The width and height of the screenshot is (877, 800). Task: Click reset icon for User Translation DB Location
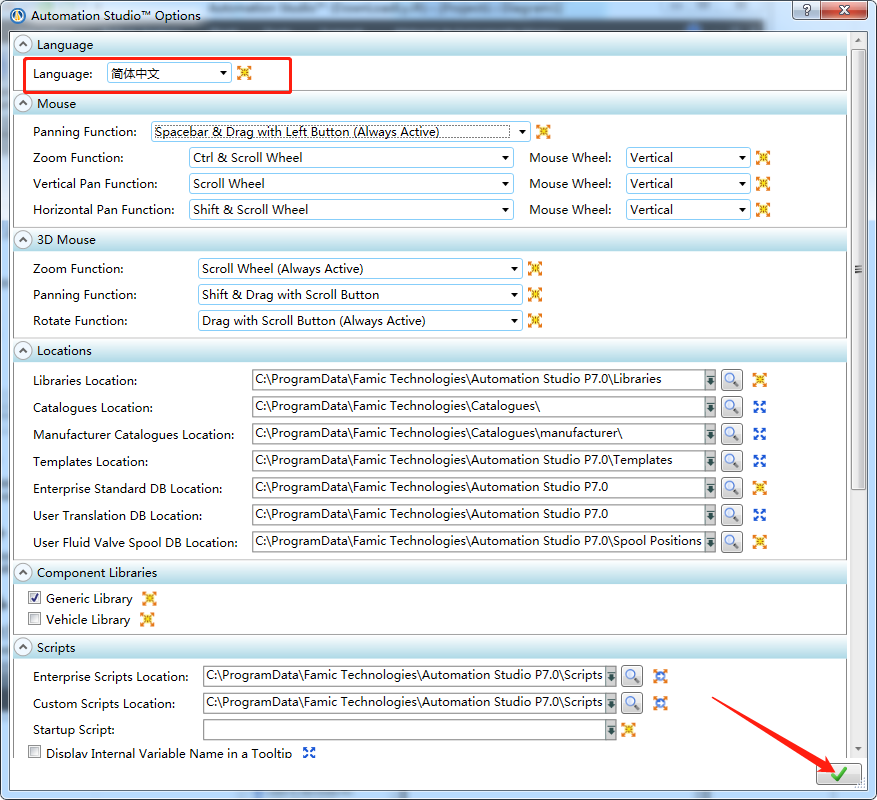pos(759,515)
